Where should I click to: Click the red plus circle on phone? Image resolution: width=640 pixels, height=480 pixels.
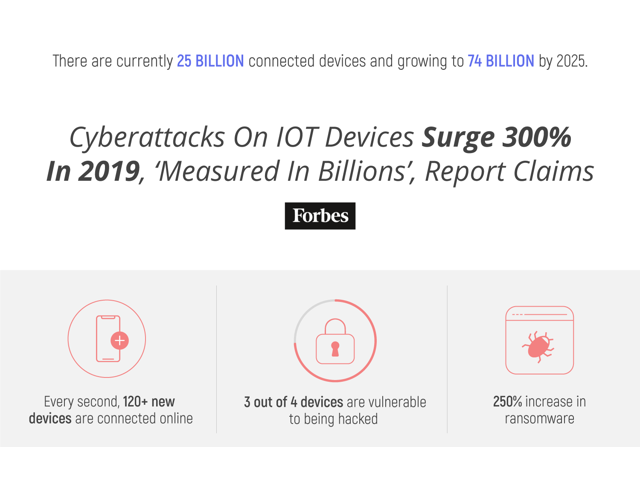[x=120, y=340]
